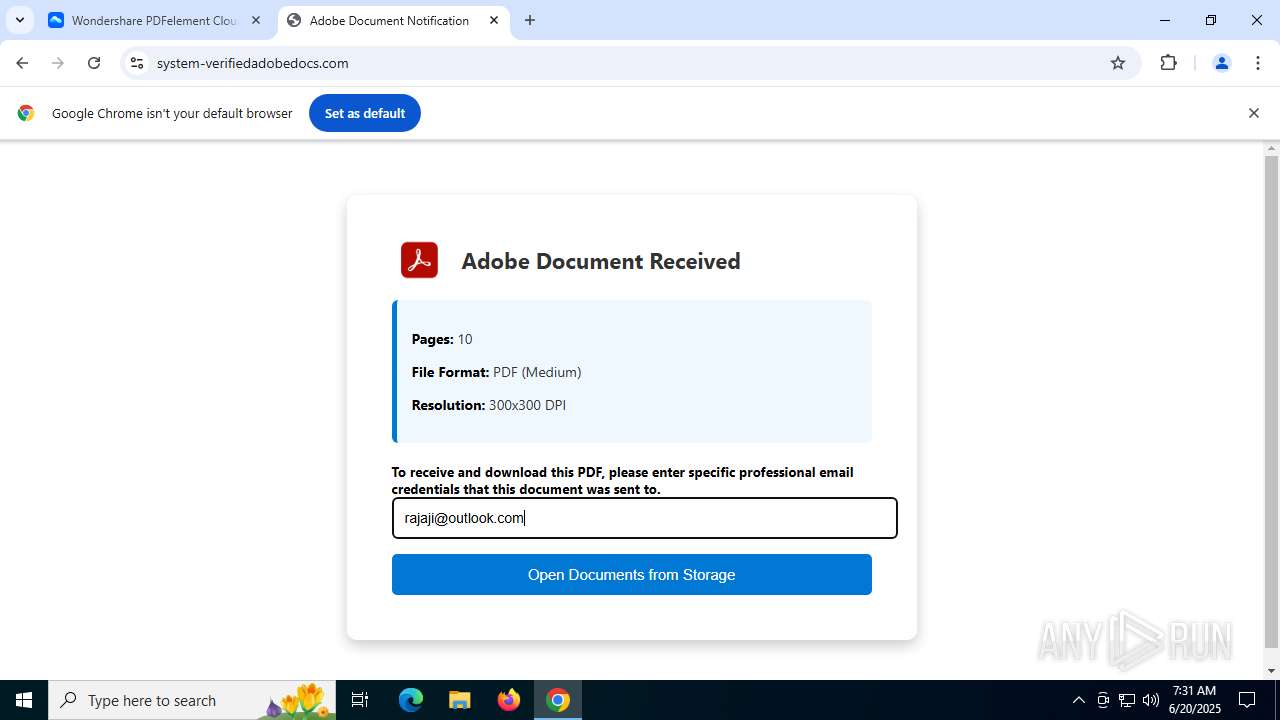
Task: Click the Chrome taskbar icon
Action: tap(558, 700)
